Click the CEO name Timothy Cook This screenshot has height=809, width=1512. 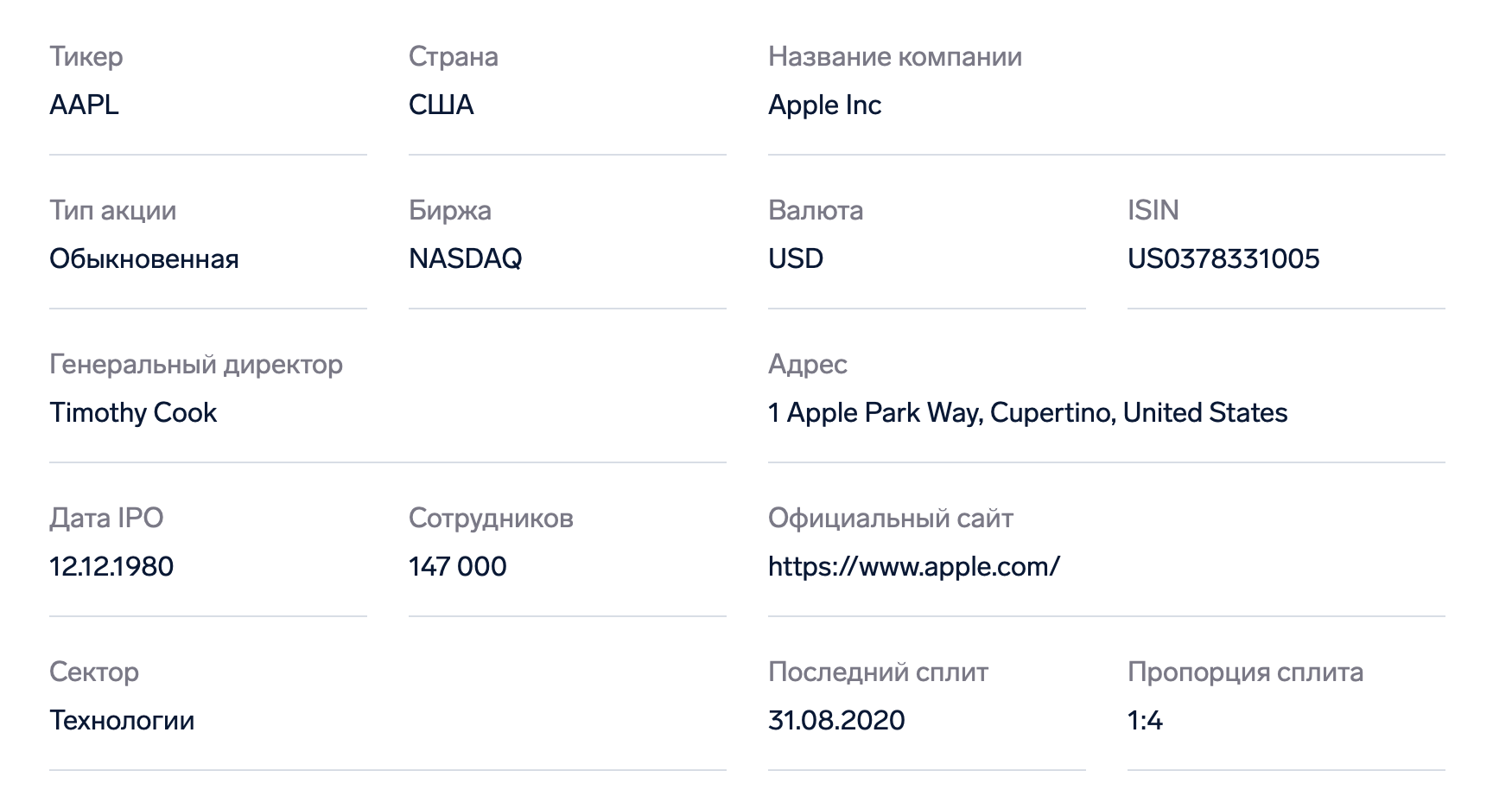click(x=133, y=412)
